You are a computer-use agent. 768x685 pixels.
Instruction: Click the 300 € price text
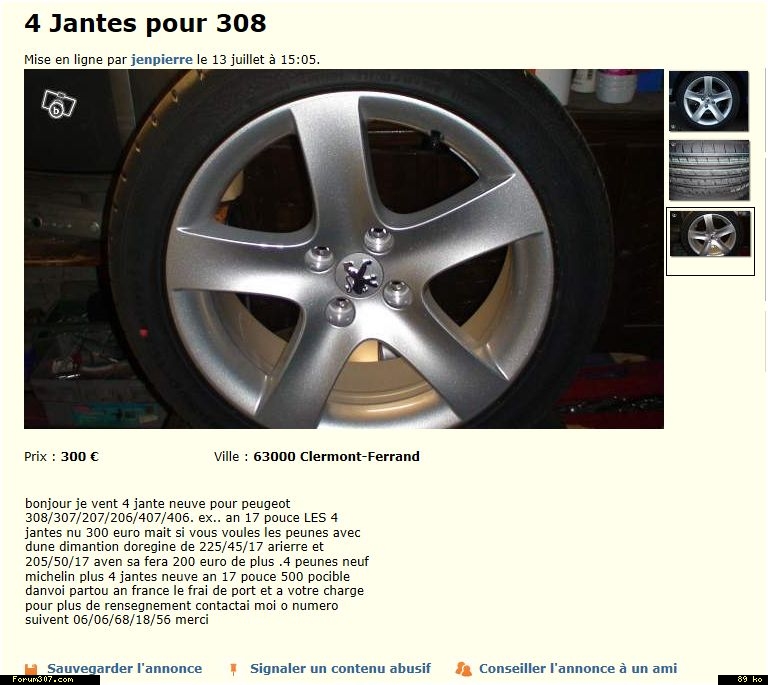point(79,456)
